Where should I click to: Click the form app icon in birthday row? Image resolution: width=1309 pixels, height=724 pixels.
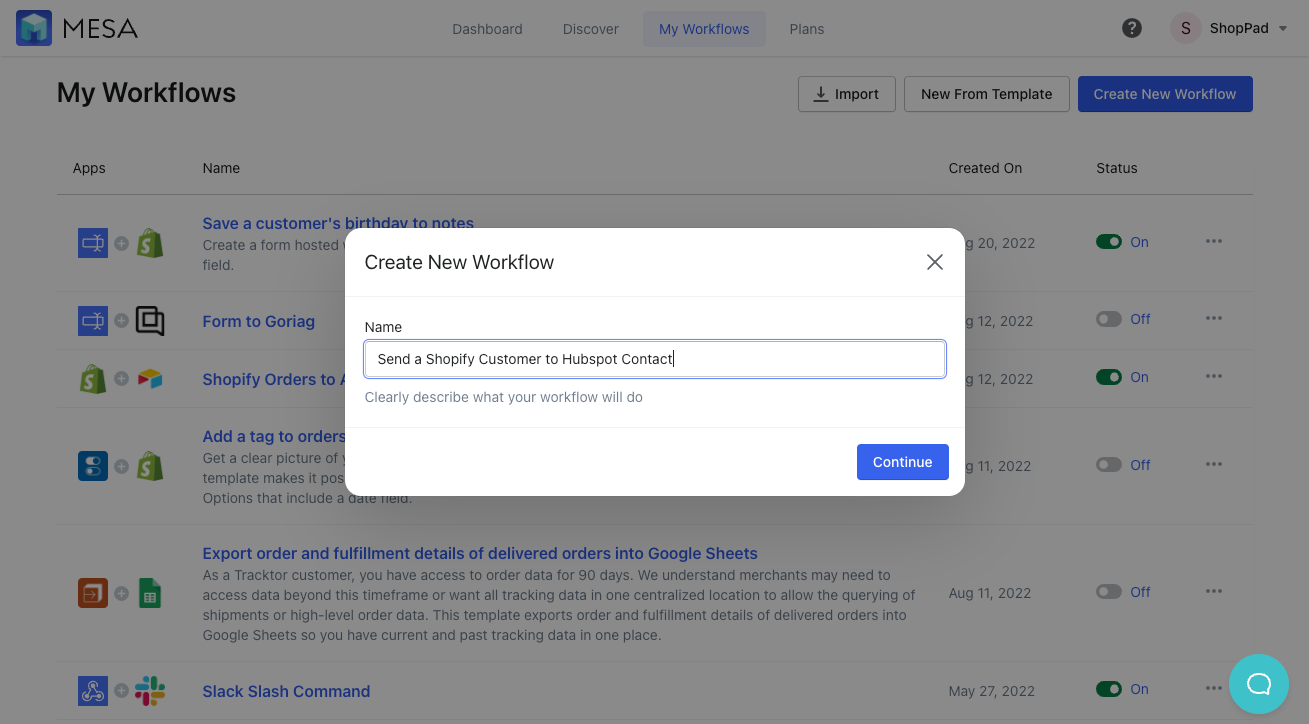(x=93, y=242)
